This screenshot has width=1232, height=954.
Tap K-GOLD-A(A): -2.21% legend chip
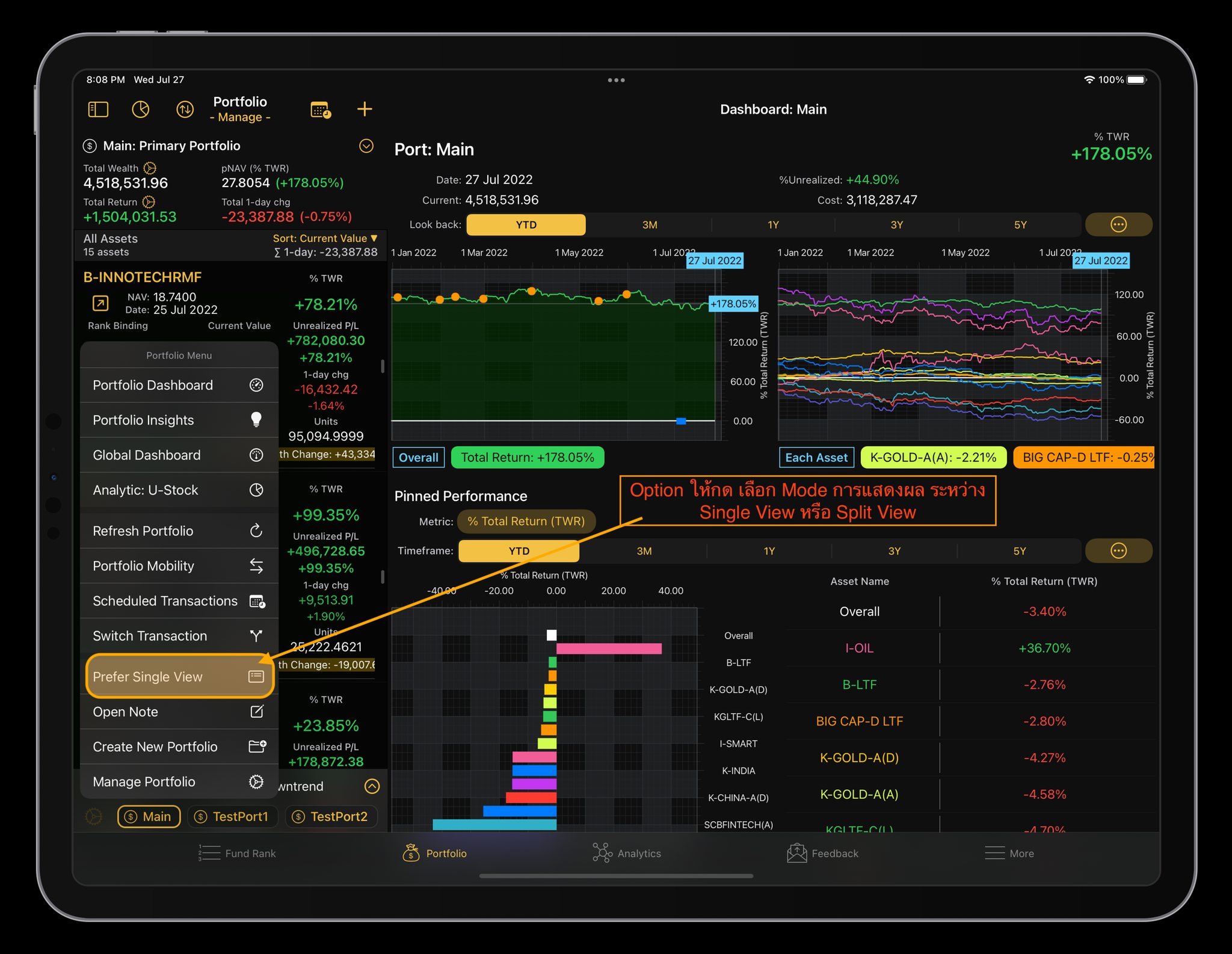[x=933, y=457]
